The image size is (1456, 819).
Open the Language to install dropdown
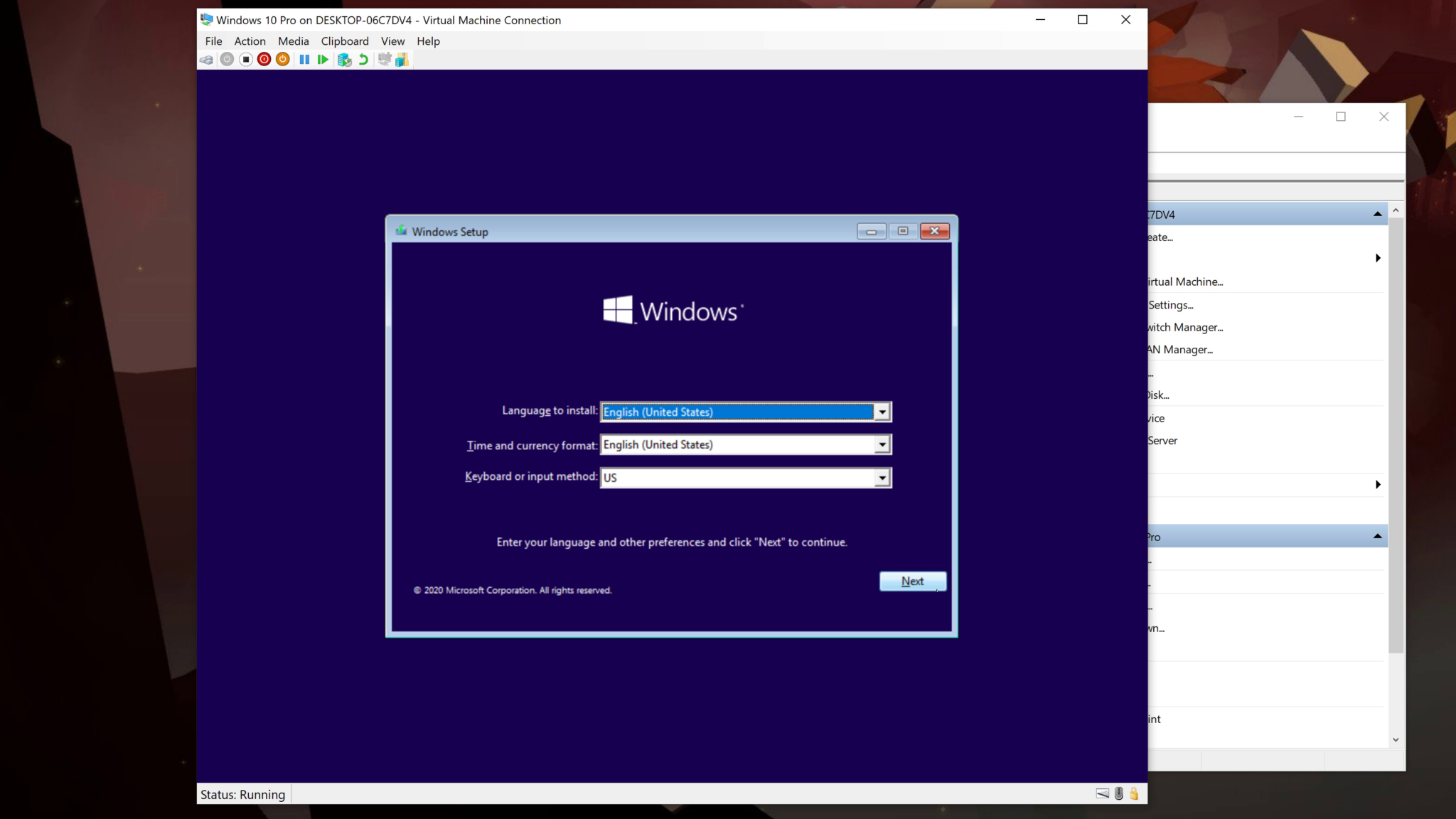tap(881, 412)
